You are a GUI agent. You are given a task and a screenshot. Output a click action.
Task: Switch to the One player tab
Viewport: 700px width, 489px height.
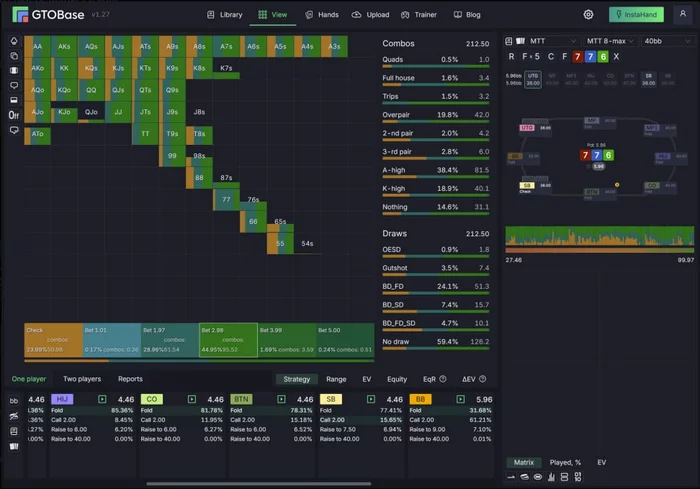click(29, 379)
